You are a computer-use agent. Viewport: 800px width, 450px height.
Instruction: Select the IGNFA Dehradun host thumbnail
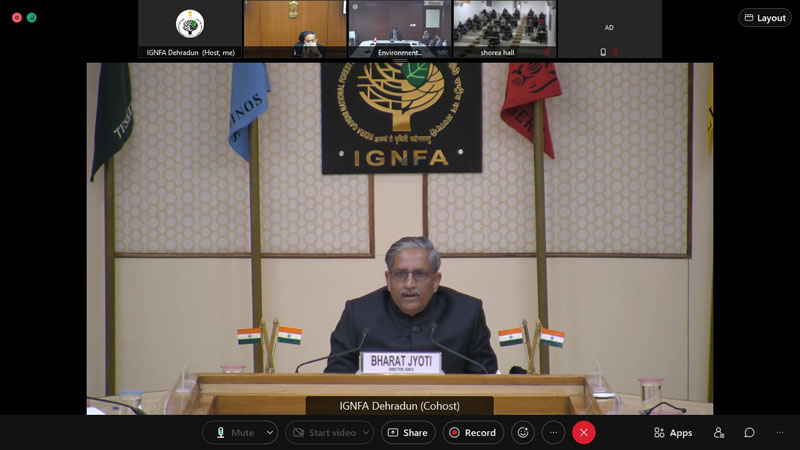click(x=190, y=29)
